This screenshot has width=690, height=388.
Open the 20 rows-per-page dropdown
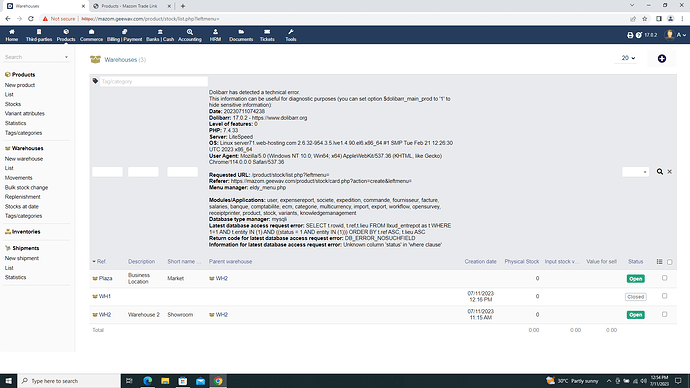[628, 58]
